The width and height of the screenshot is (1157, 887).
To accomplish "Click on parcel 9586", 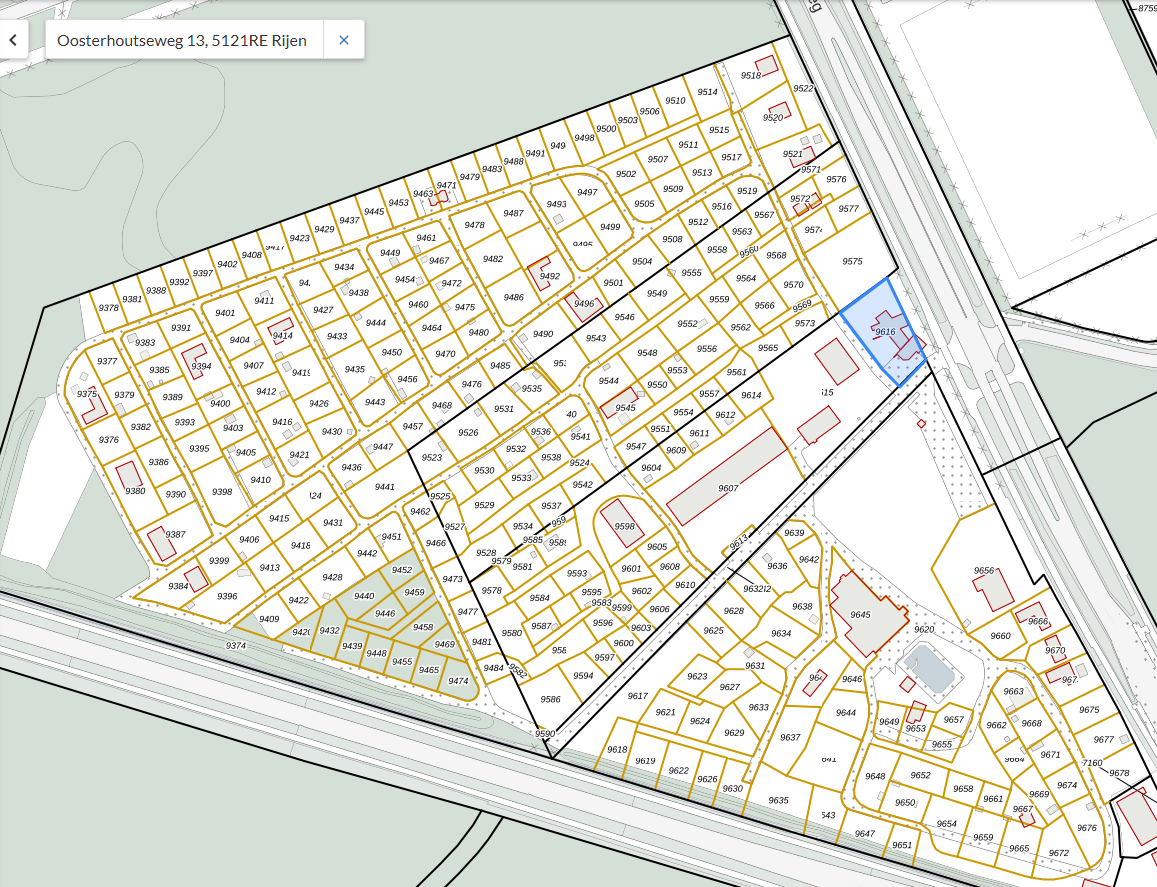I will [x=551, y=699].
